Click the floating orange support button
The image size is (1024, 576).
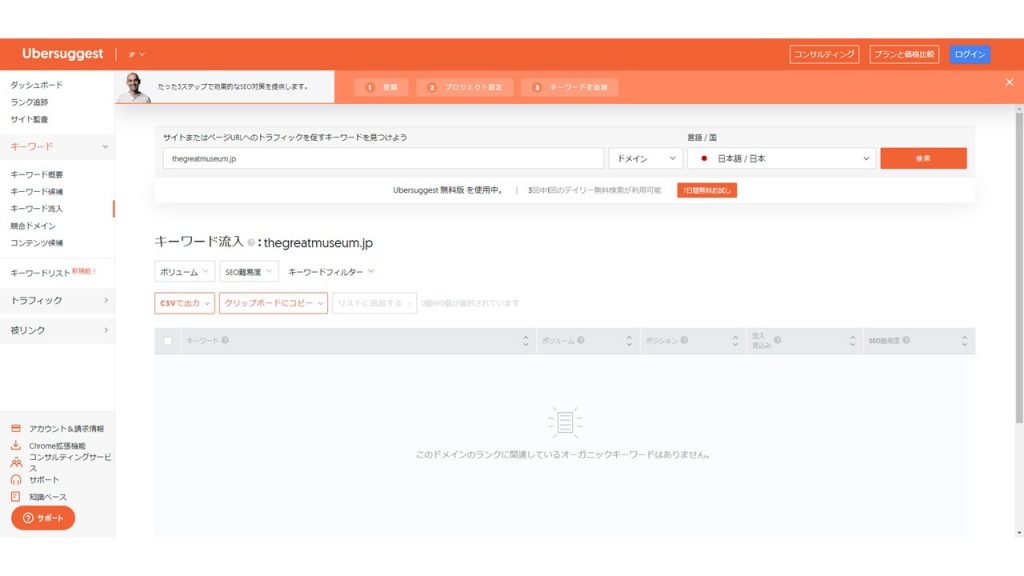pos(41,519)
